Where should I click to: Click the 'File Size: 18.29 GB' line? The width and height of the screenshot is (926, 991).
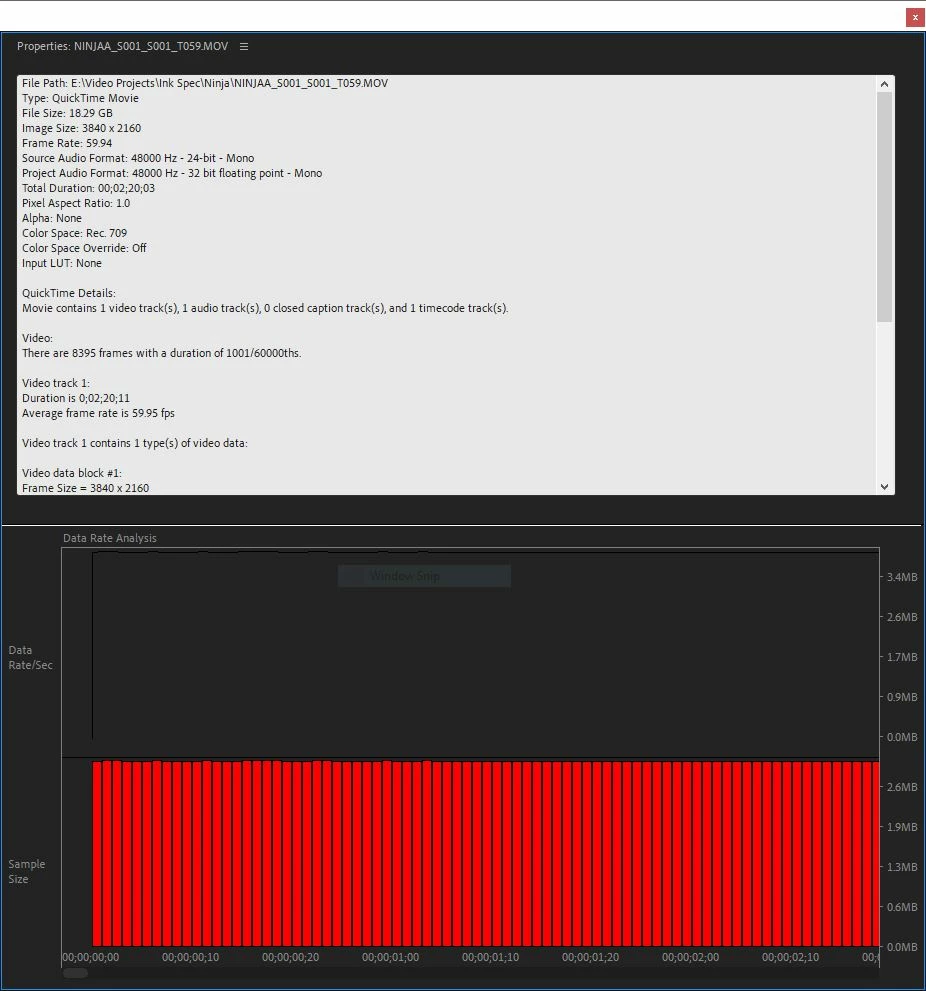[x=67, y=113]
